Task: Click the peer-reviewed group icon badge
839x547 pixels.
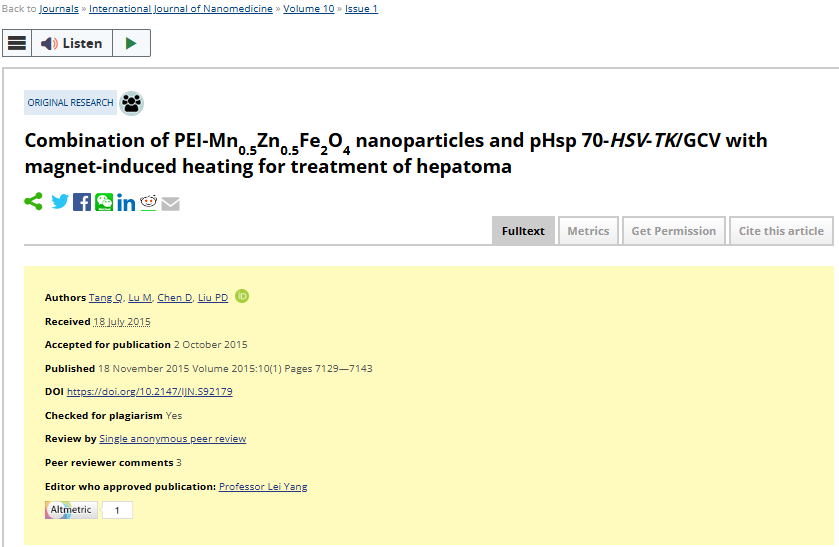Action: click(x=132, y=103)
